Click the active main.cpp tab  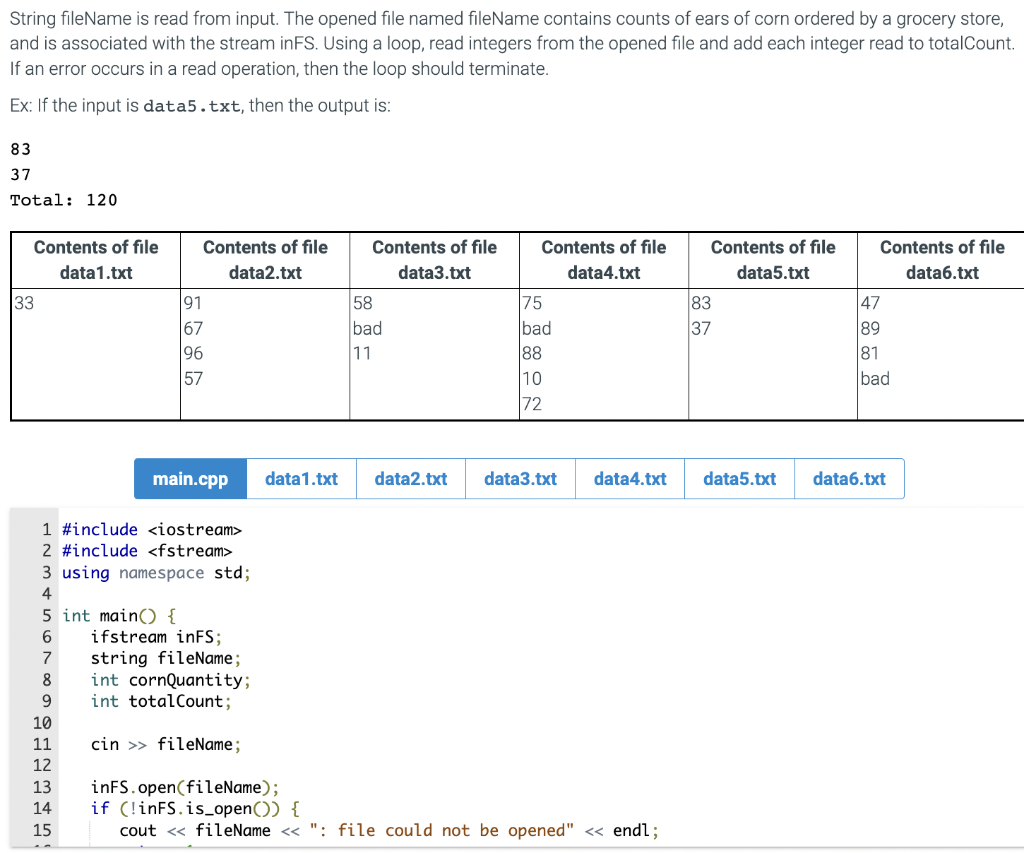click(190, 478)
